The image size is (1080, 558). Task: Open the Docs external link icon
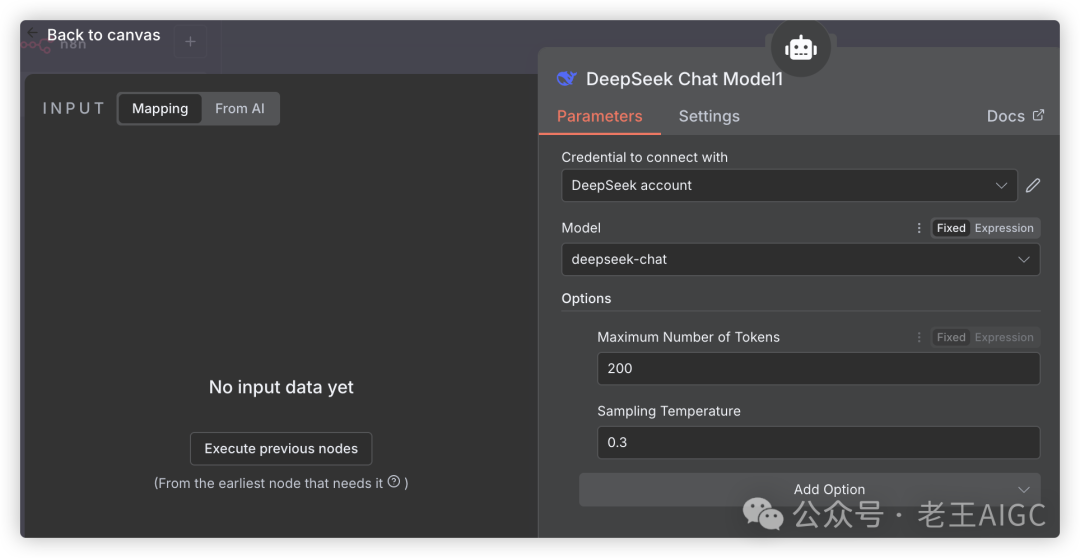1038,115
